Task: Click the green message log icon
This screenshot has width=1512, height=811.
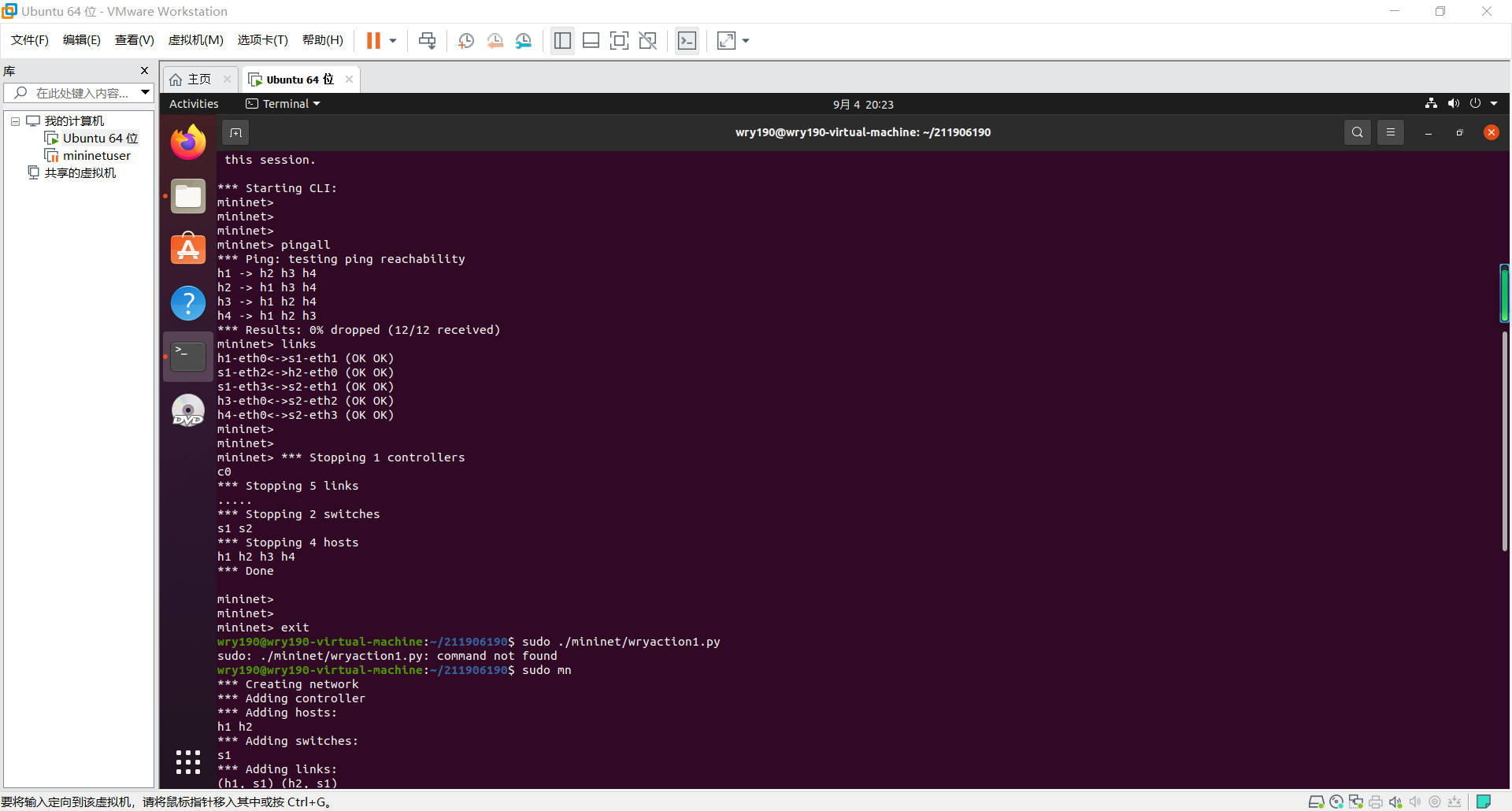Action: click(x=1484, y=802)
